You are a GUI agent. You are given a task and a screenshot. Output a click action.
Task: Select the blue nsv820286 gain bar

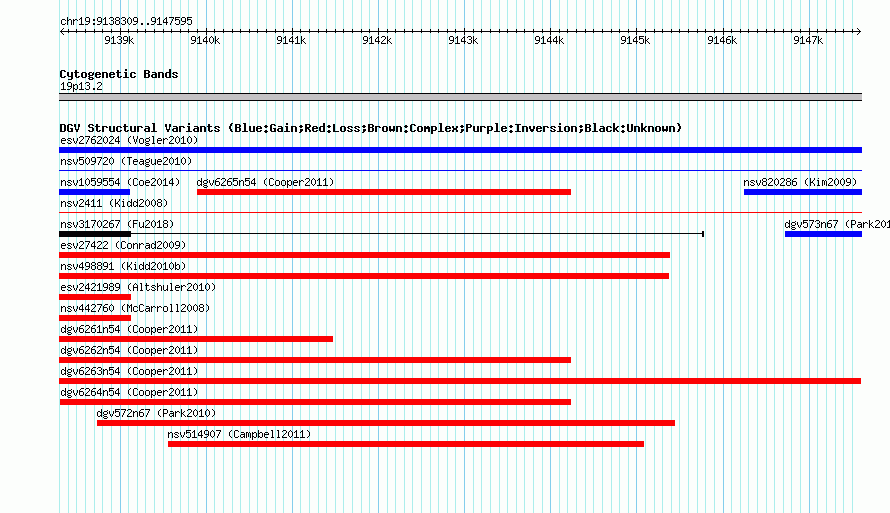(803, 192)
